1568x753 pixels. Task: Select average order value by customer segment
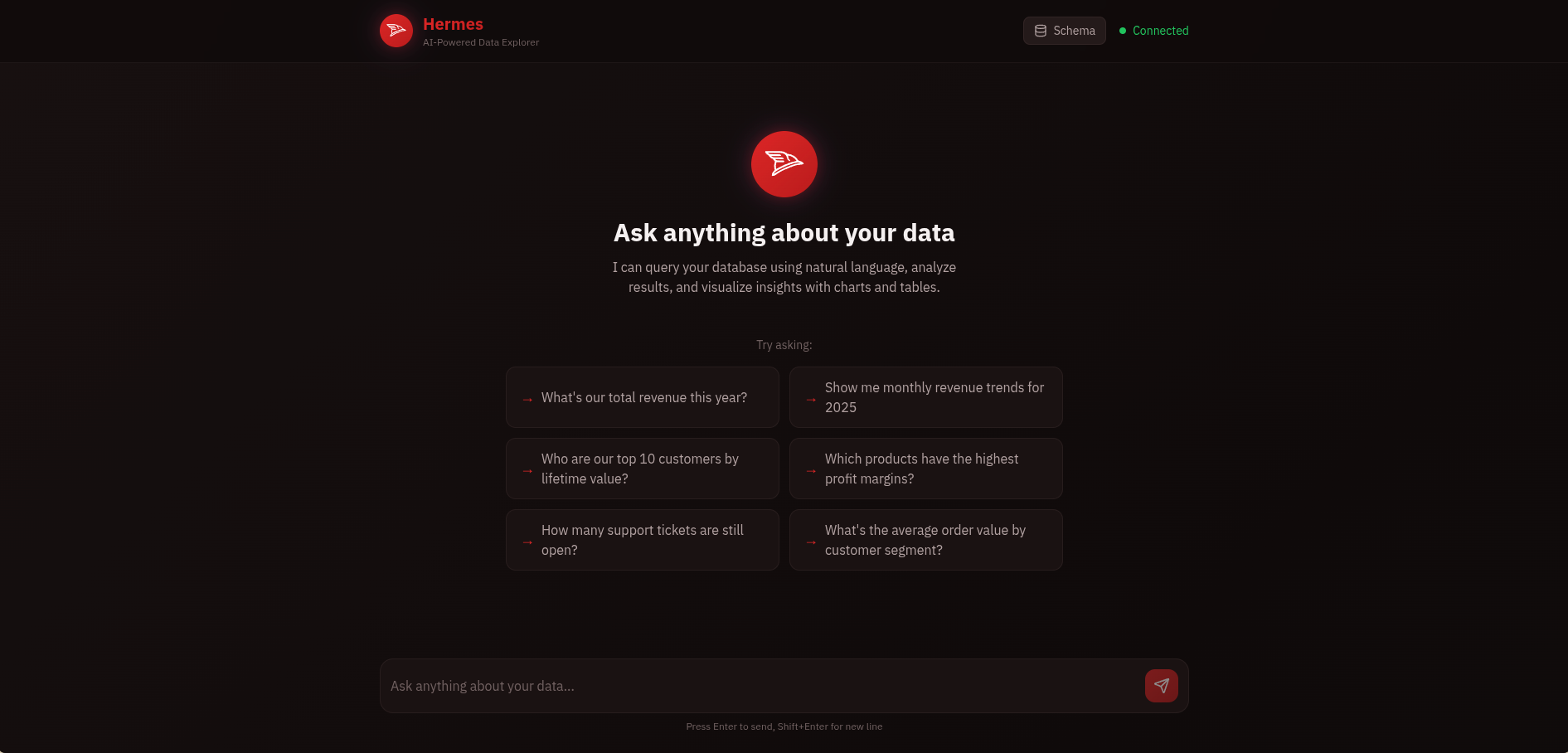tap(925, 541)
